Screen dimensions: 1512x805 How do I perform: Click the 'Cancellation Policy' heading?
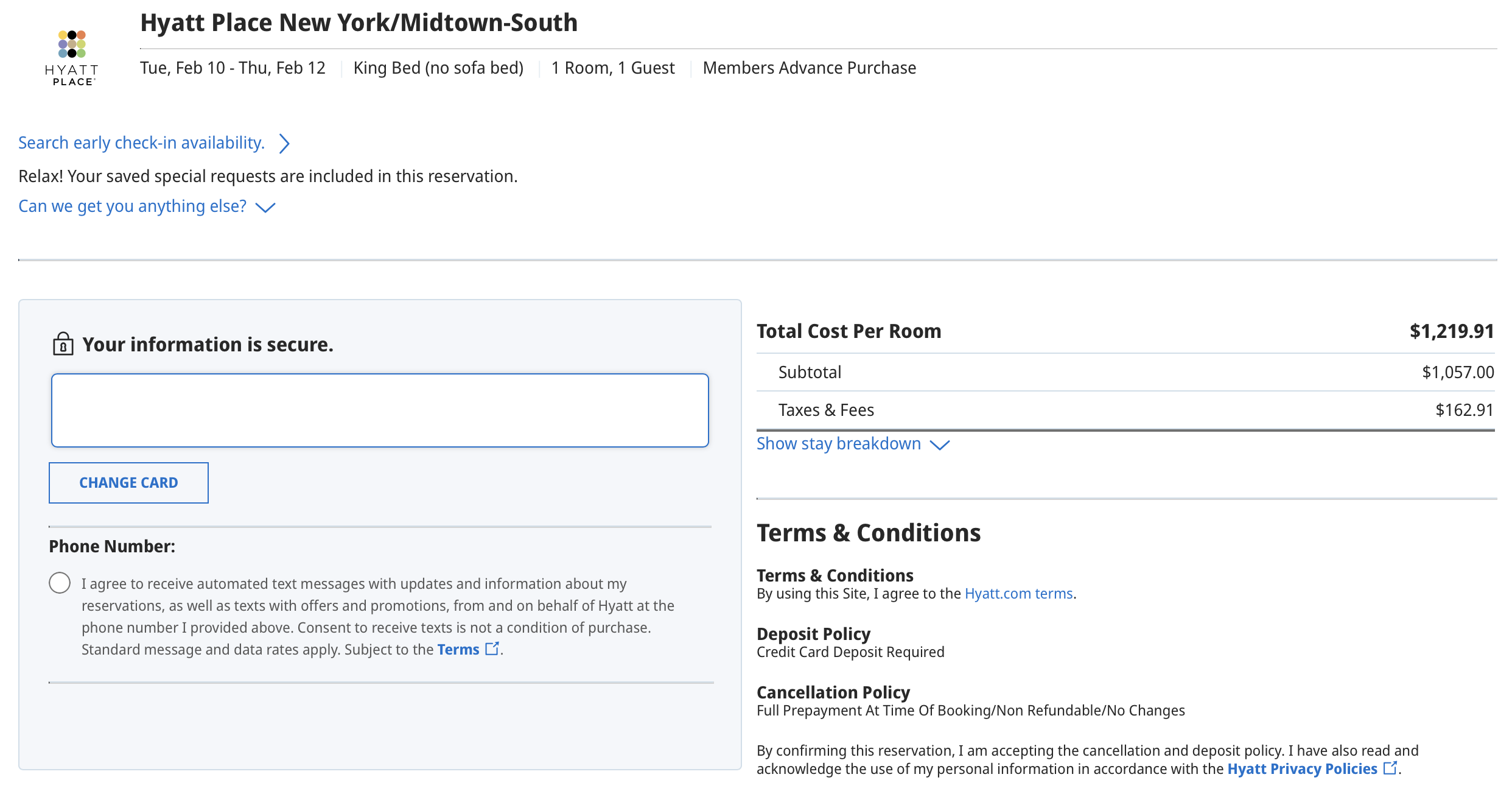(x=833, y=692)
